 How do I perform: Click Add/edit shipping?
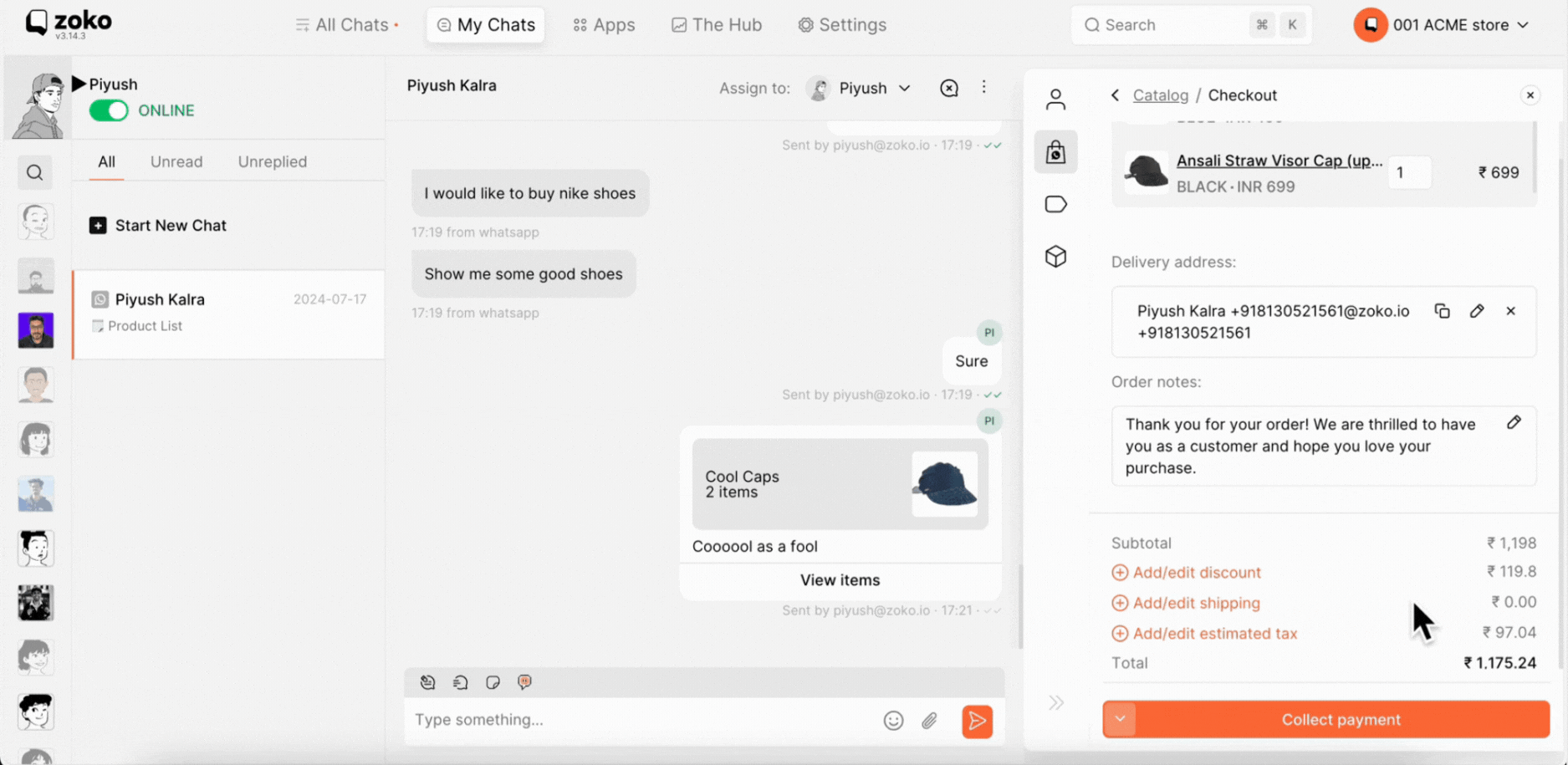pos(1196,603)
